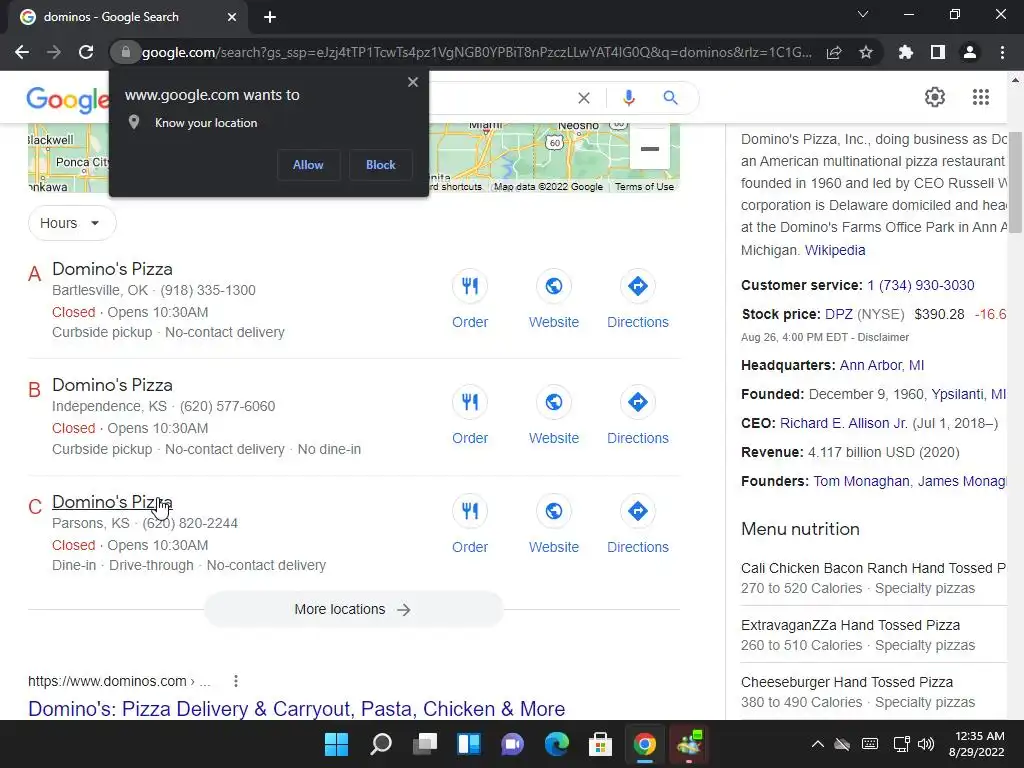
Task: Click the browser forward arrow
Action: [54, 52]
